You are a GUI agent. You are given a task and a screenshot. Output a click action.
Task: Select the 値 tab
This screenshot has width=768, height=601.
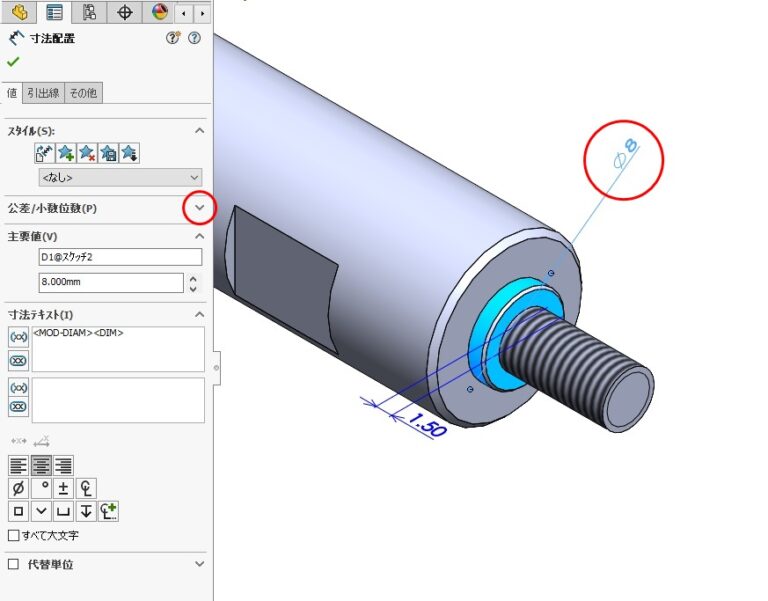(x=12, y=93)
